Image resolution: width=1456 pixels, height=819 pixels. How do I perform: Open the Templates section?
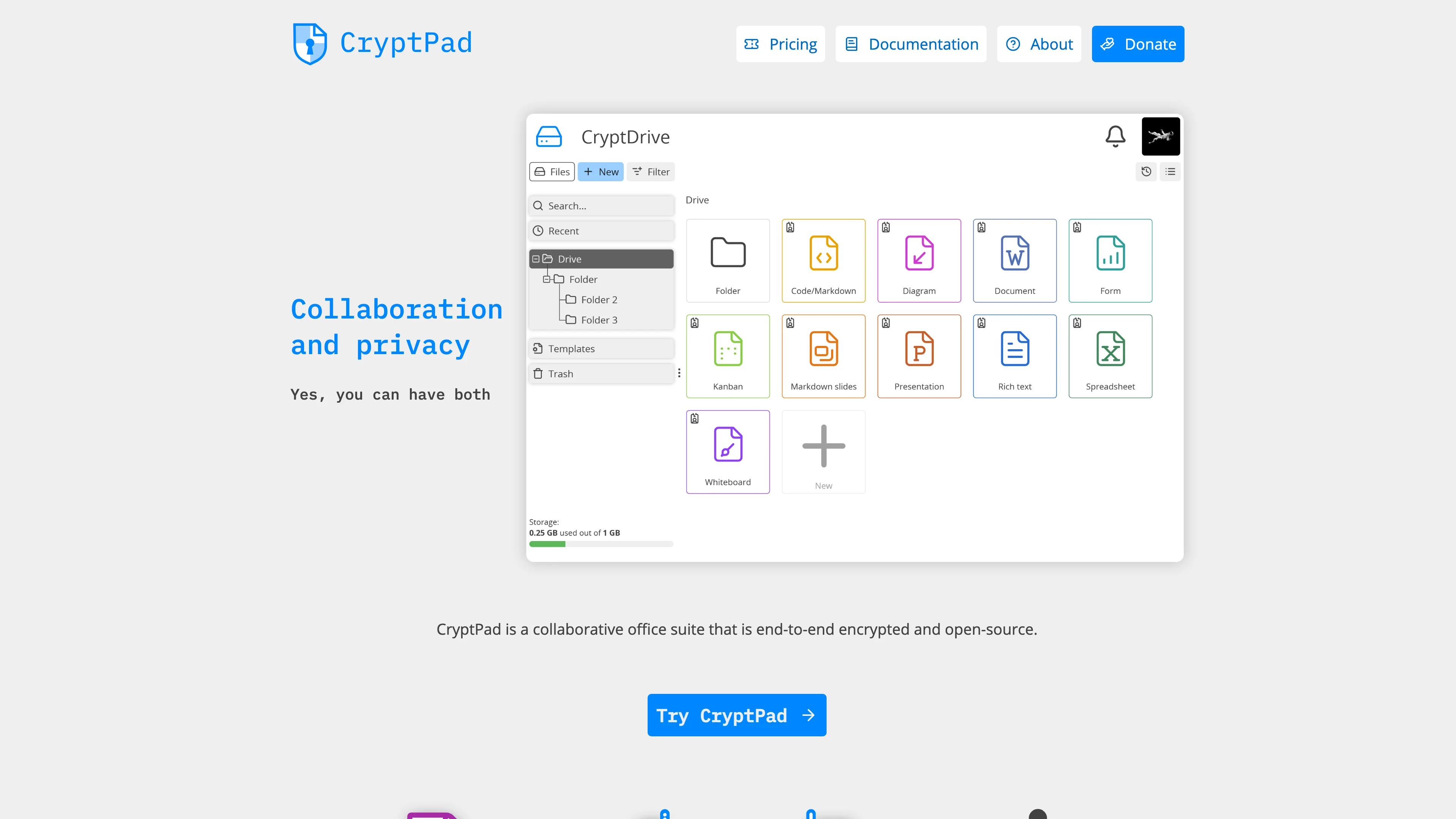pyautogui.click(x=602, y=349)
